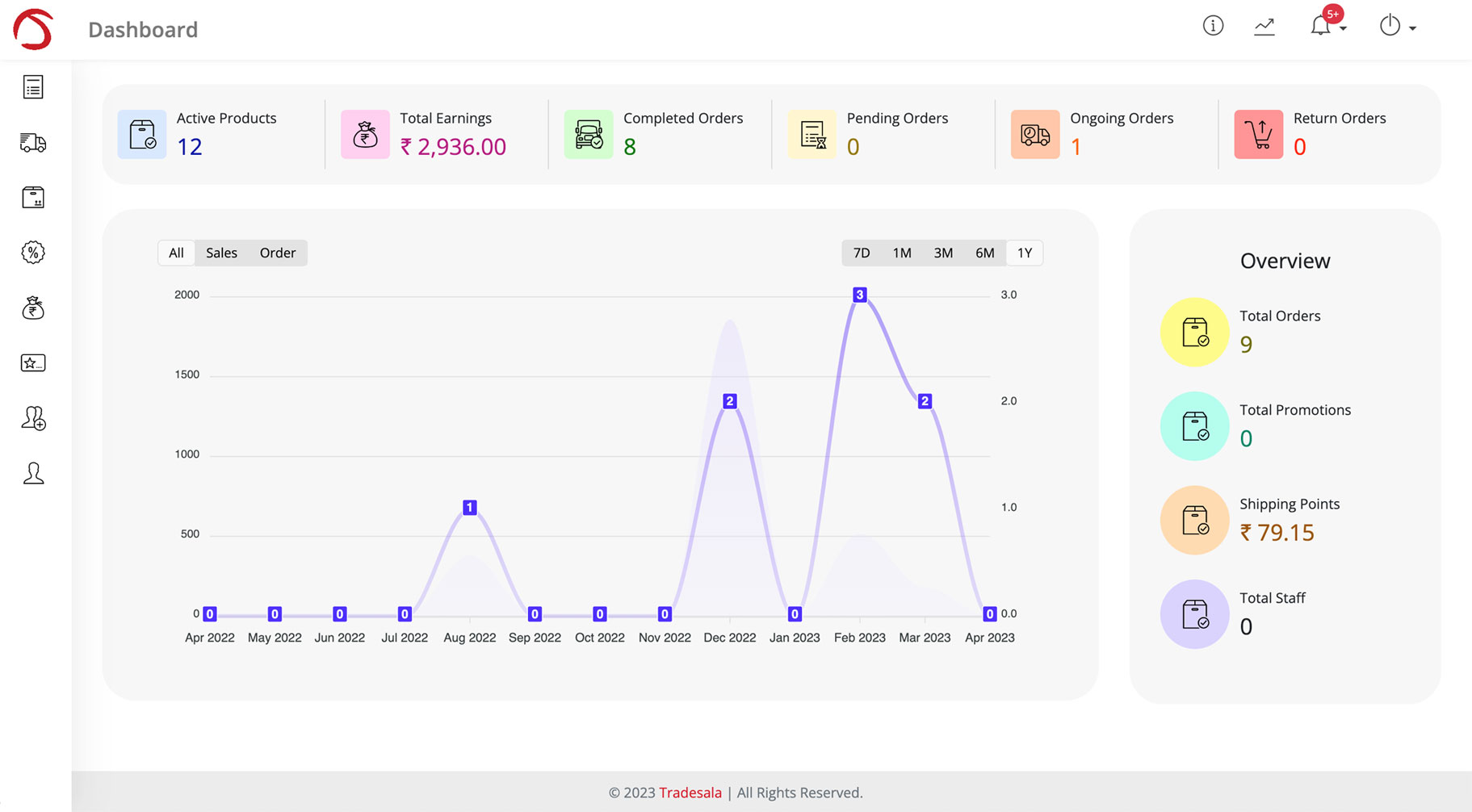The width and height of the screenshot is (1472, 812).
Task: Open the profile user icon in sidebar
Action: pos(33,473)
